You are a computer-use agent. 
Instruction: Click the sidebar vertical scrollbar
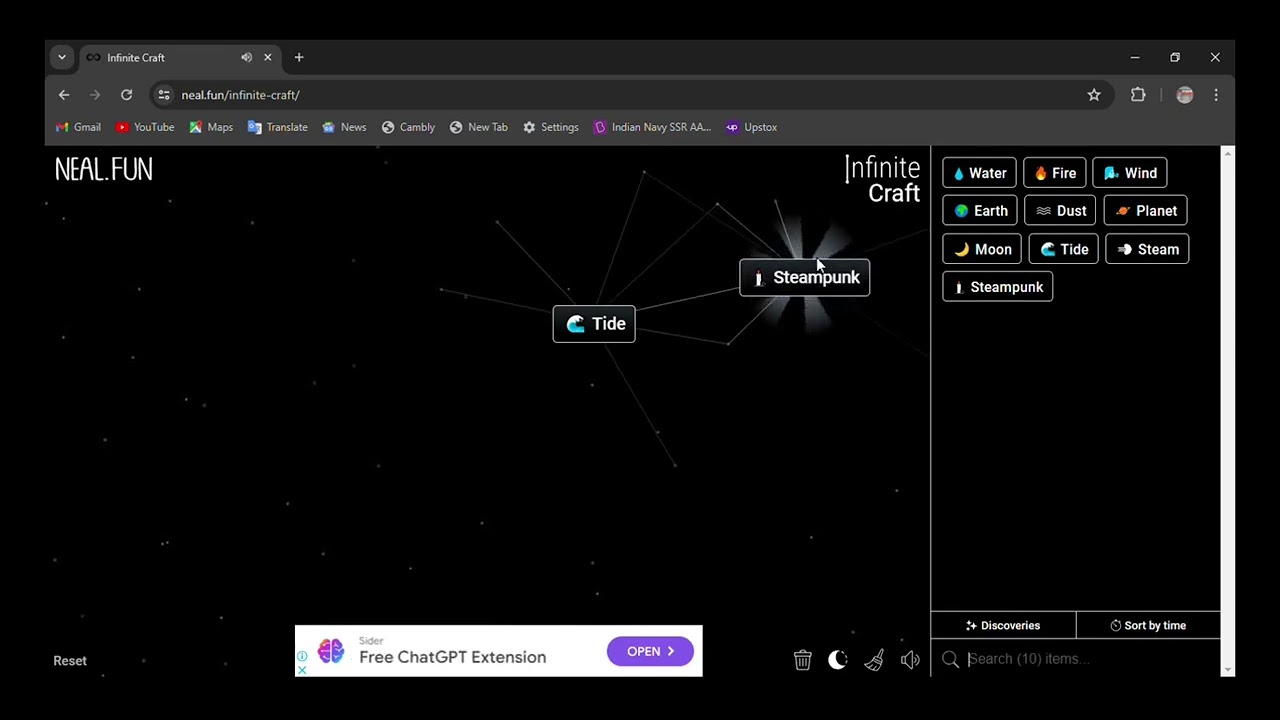(1228, 411)
